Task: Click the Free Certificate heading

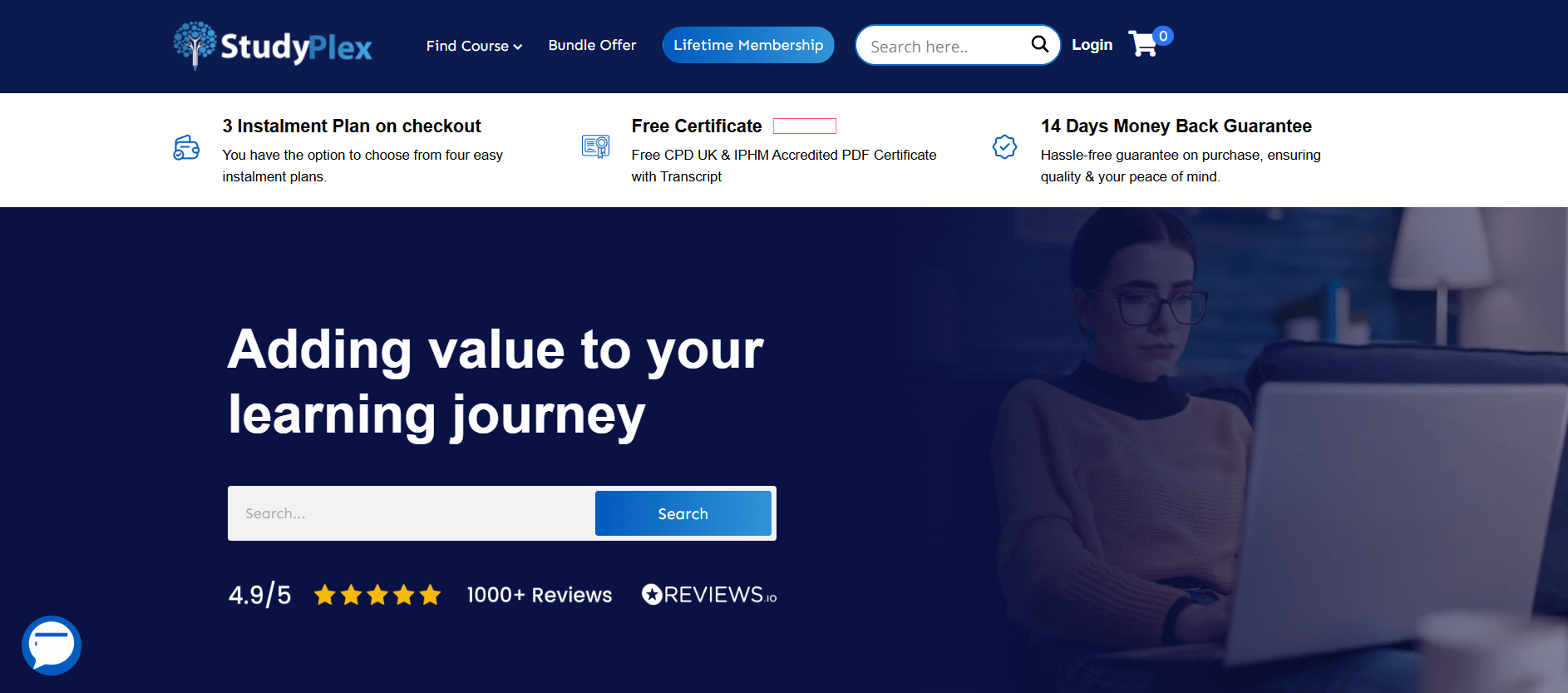Action: point(696,126)
